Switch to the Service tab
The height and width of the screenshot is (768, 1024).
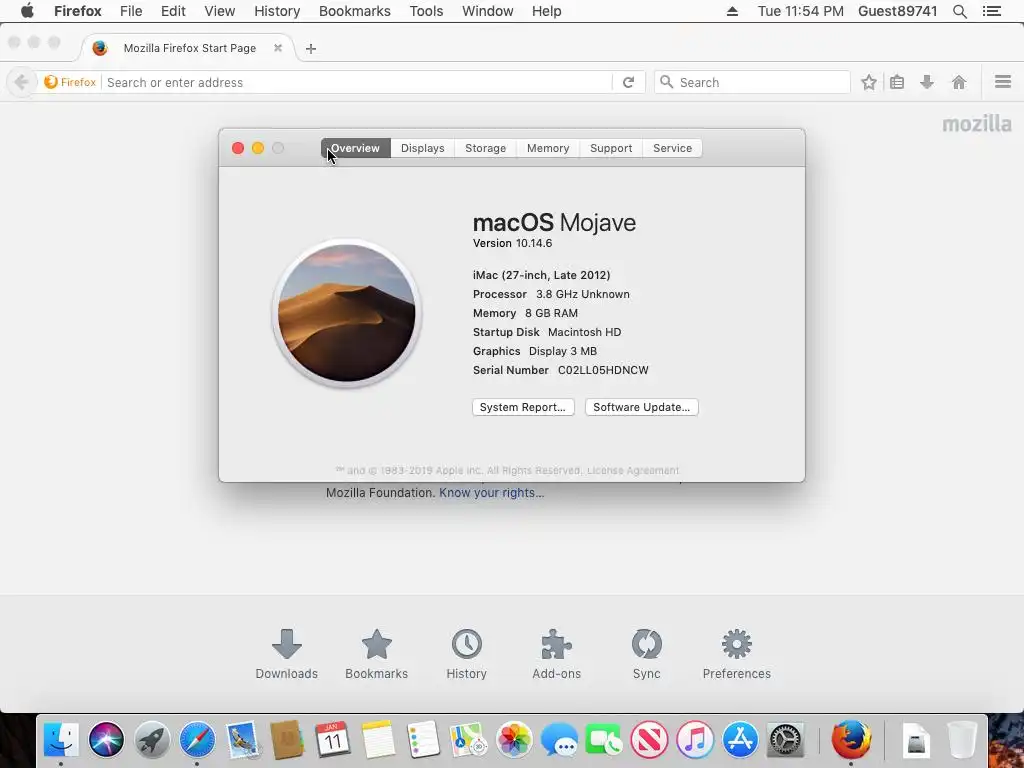point(672,148)
